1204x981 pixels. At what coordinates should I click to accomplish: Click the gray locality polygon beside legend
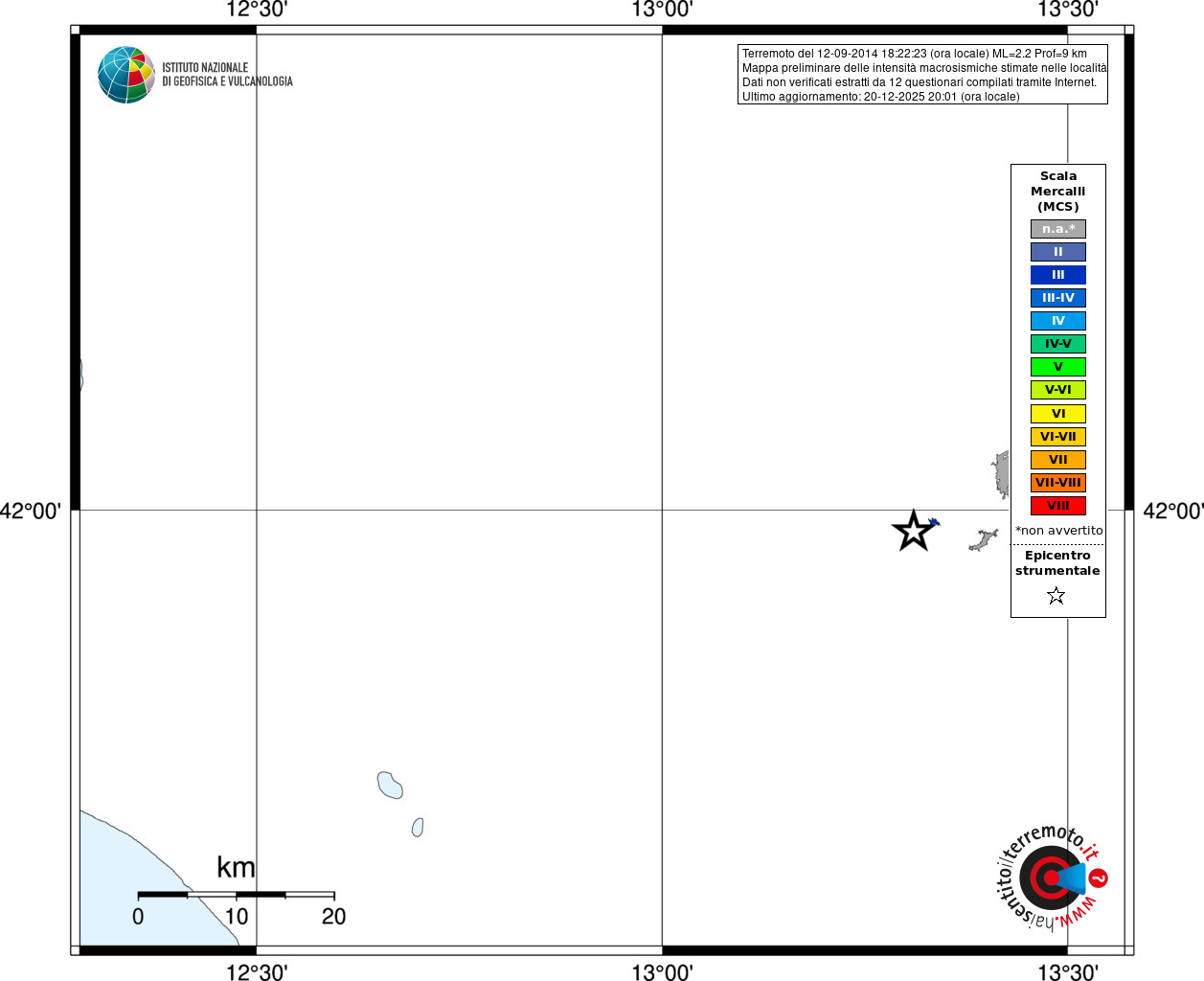coord(1002,475)
